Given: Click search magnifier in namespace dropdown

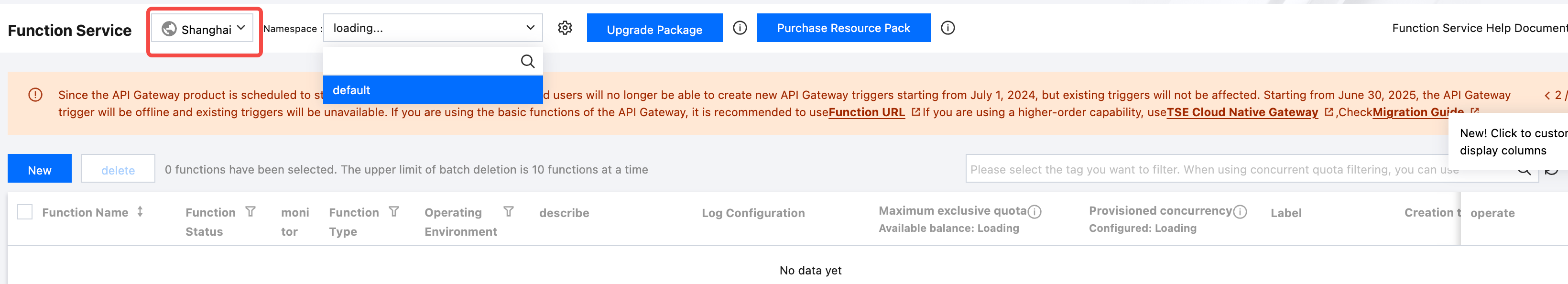Looking at the screenshot, I should [527, 61].
